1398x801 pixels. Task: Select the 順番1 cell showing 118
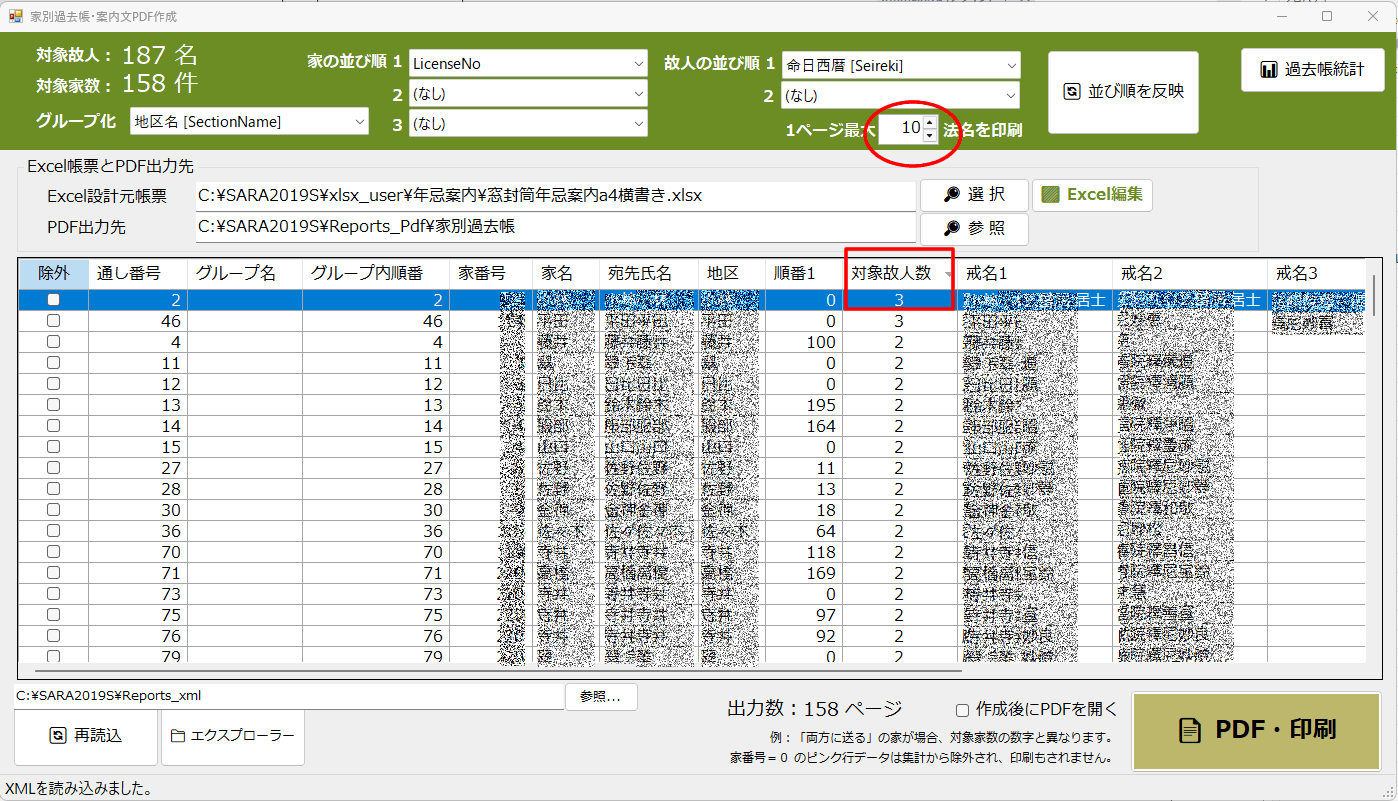click(804, 552)
